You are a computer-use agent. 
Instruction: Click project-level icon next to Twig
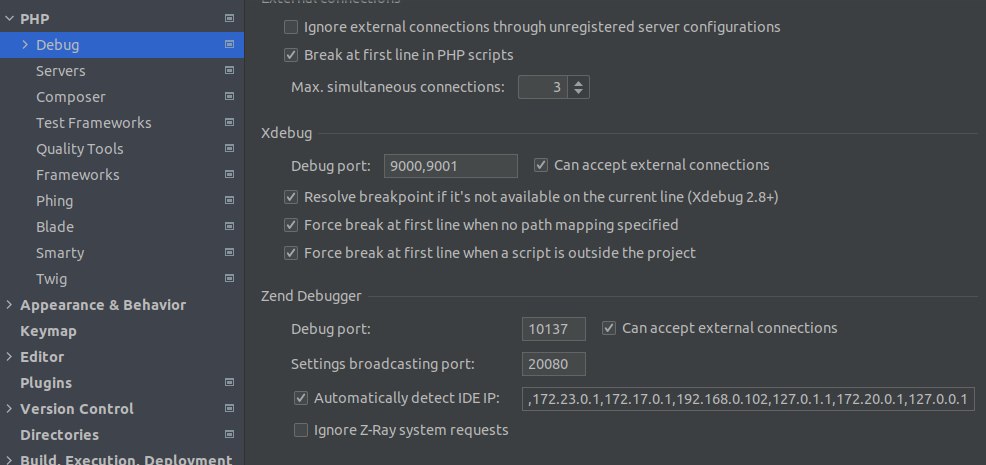[230, 278]
